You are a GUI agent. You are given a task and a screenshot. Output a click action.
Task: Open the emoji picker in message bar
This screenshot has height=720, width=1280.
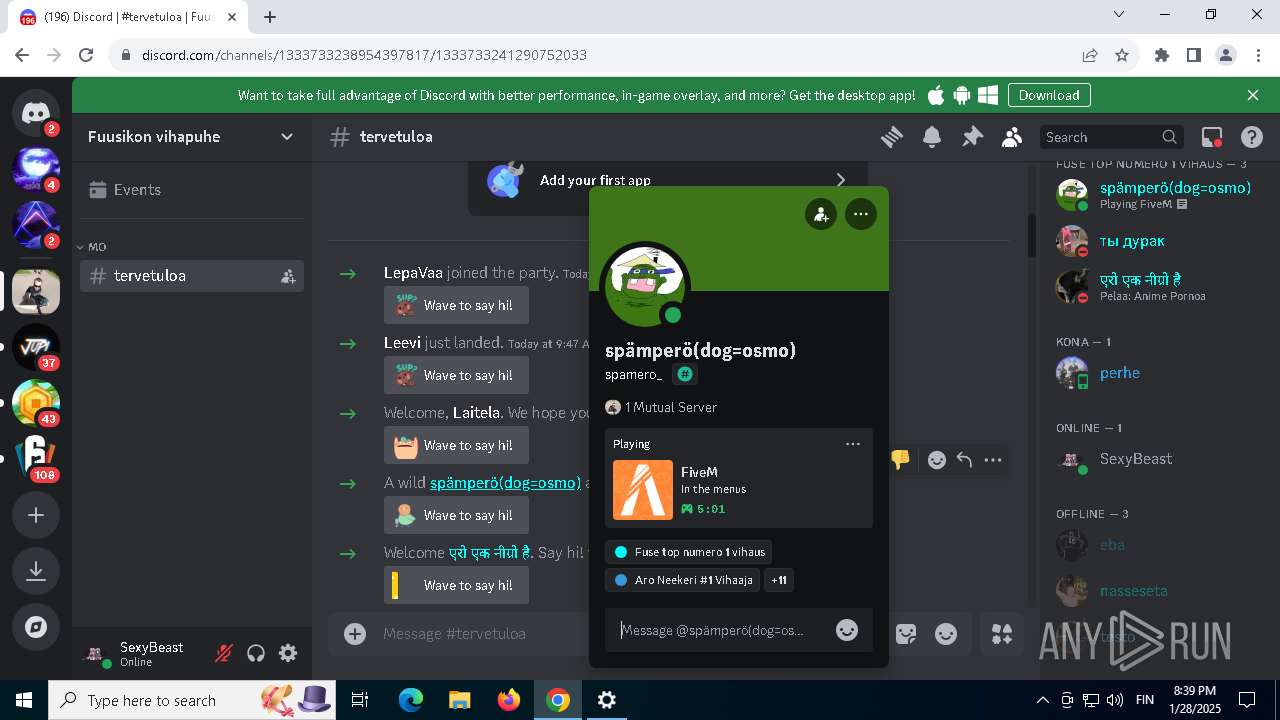946,633
